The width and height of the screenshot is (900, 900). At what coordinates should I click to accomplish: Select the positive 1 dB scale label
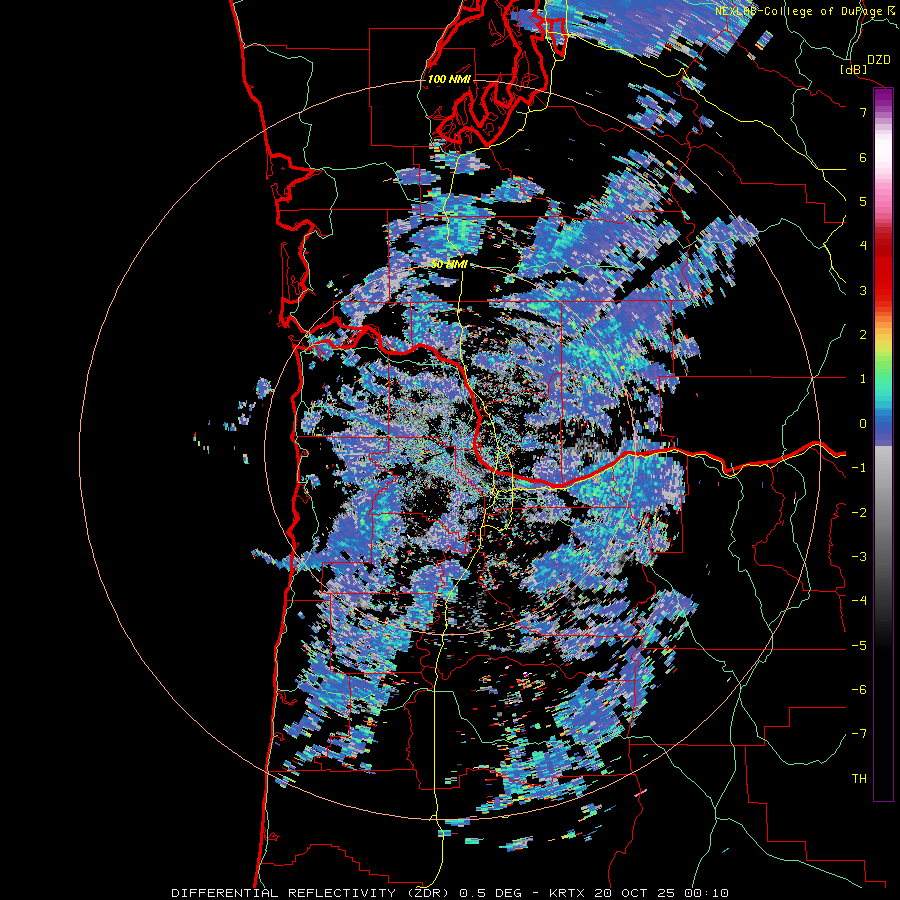(863, 379)
